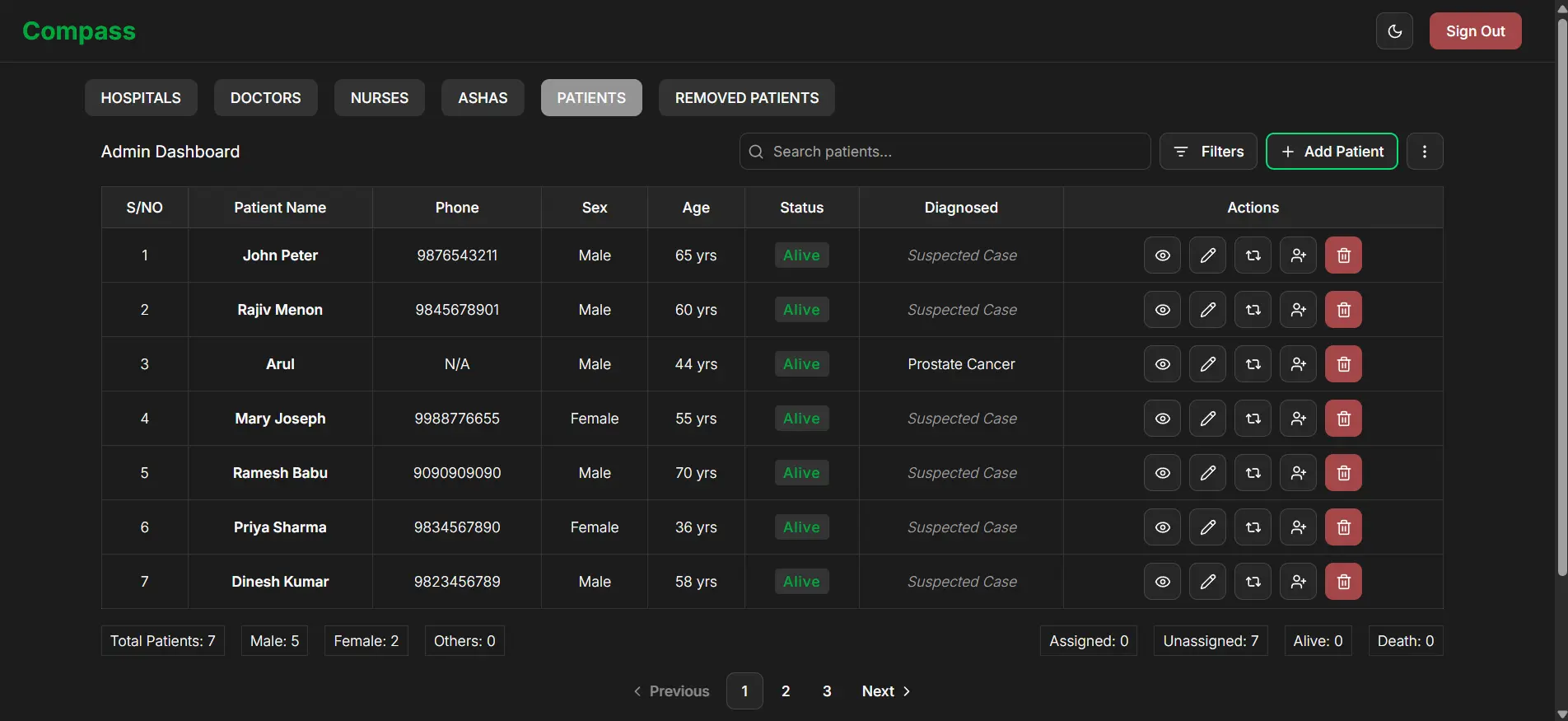The width and height of the screenshot is (1568, 721).
Task: Click the Unassigned: 7 summary chip
Action: [x=1211, y=641]
